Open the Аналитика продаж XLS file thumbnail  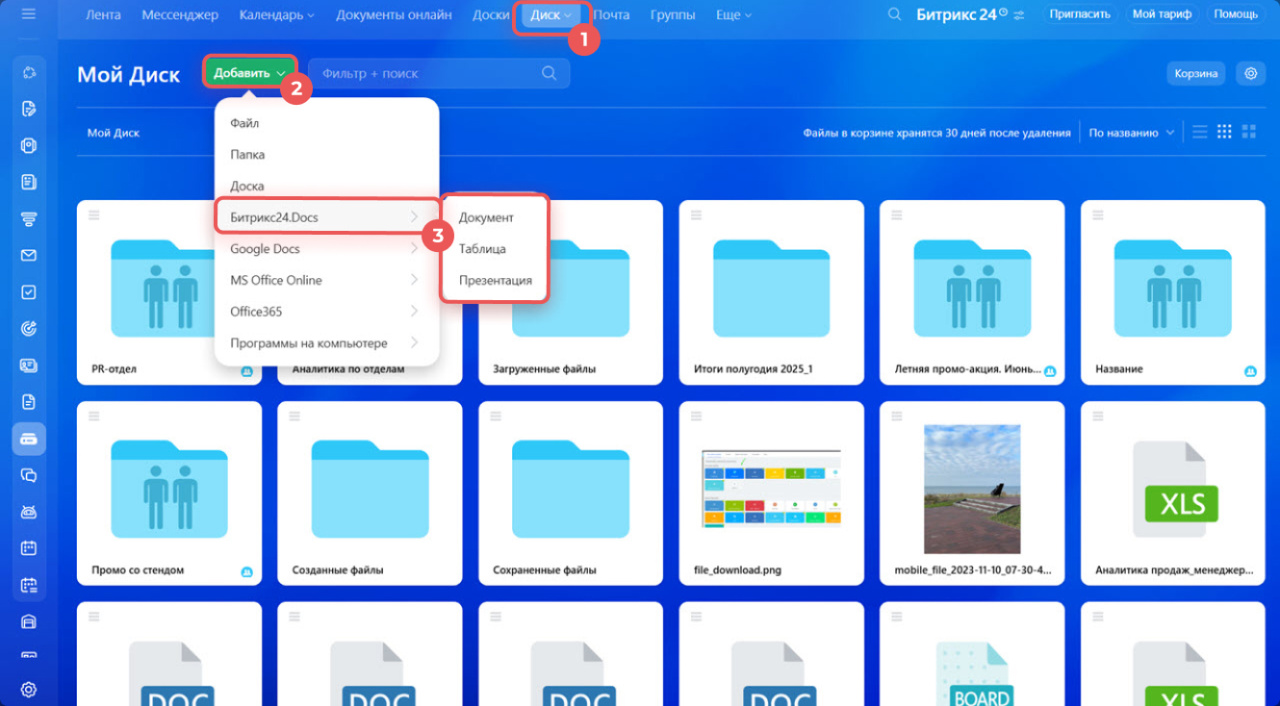[x=1175, y=490]
